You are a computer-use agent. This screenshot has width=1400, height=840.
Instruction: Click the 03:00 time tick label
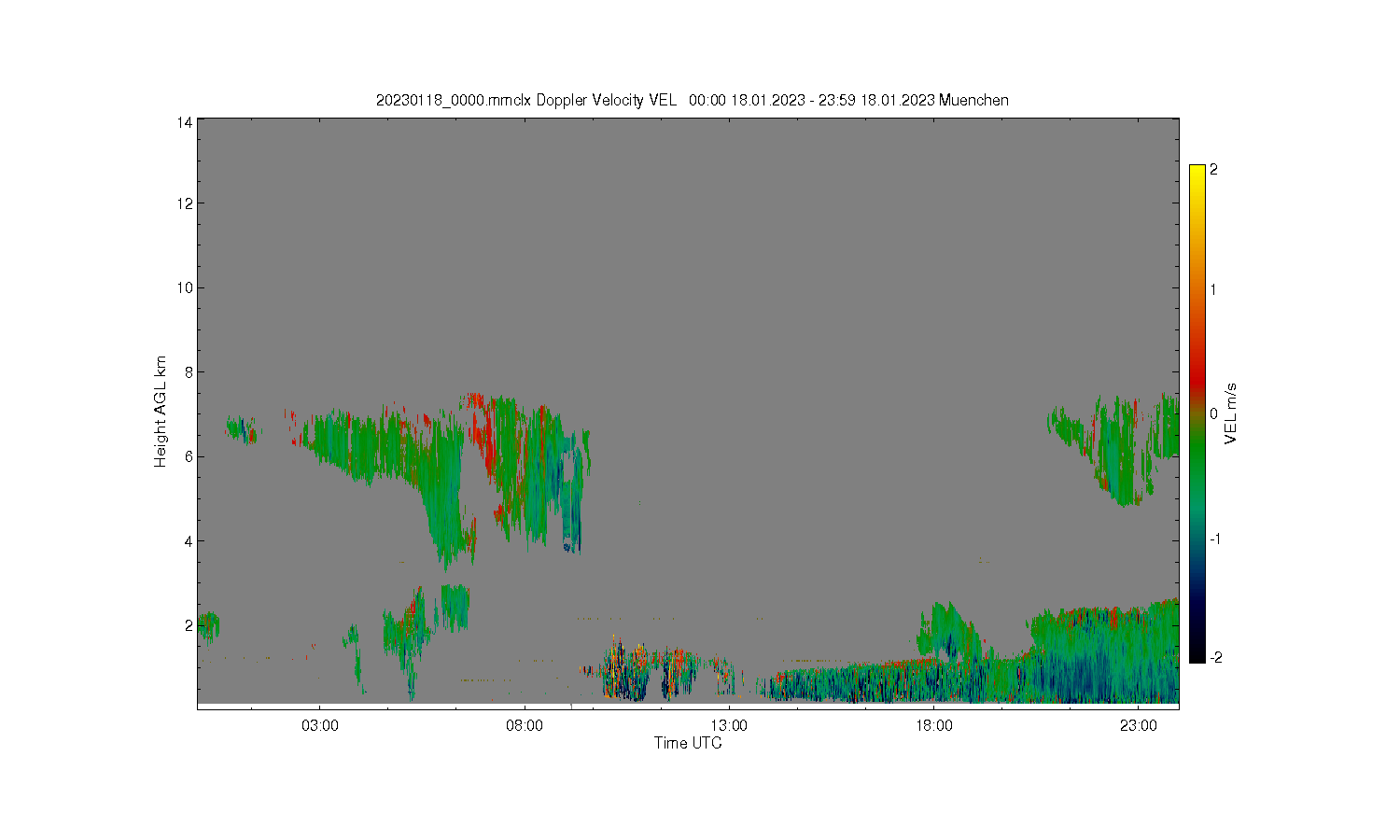(320, 726)
